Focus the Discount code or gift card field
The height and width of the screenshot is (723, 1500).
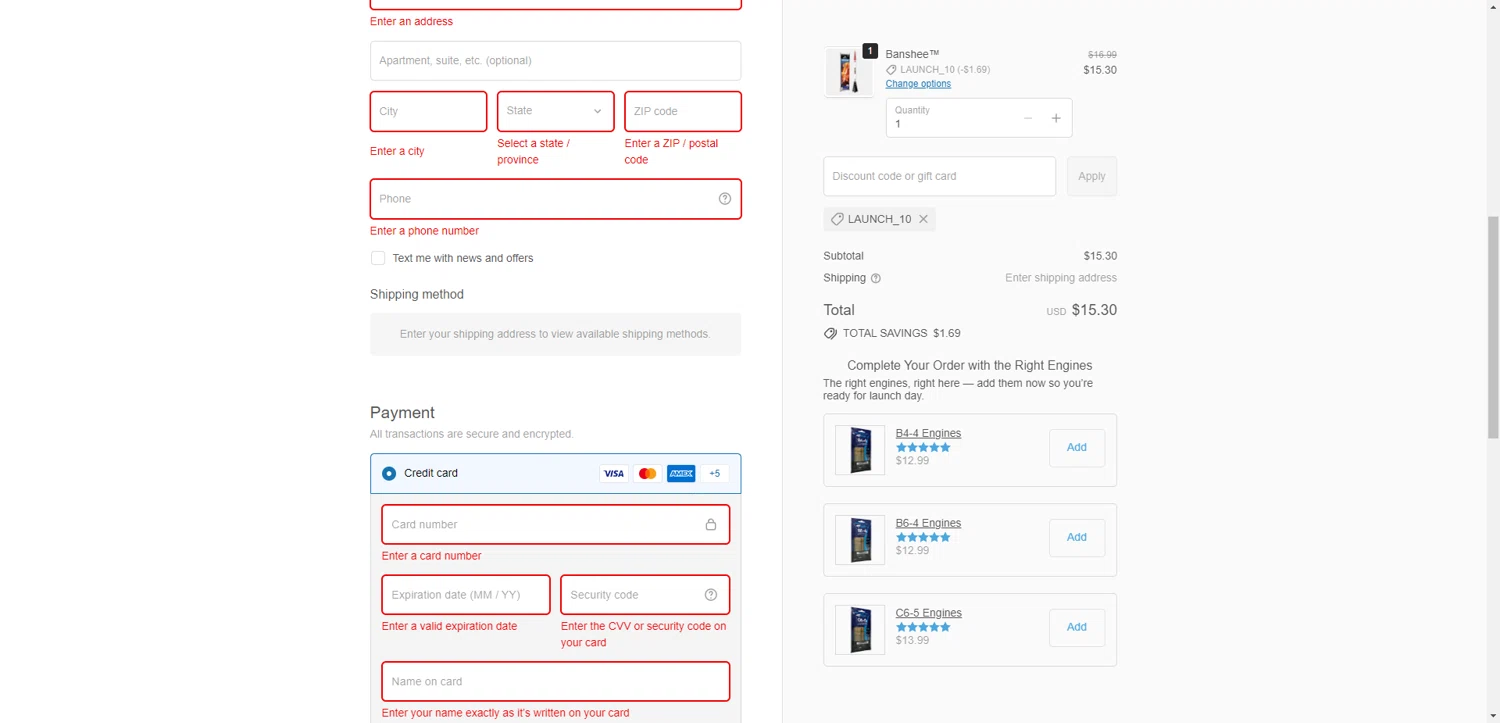(x=939, y=176)
